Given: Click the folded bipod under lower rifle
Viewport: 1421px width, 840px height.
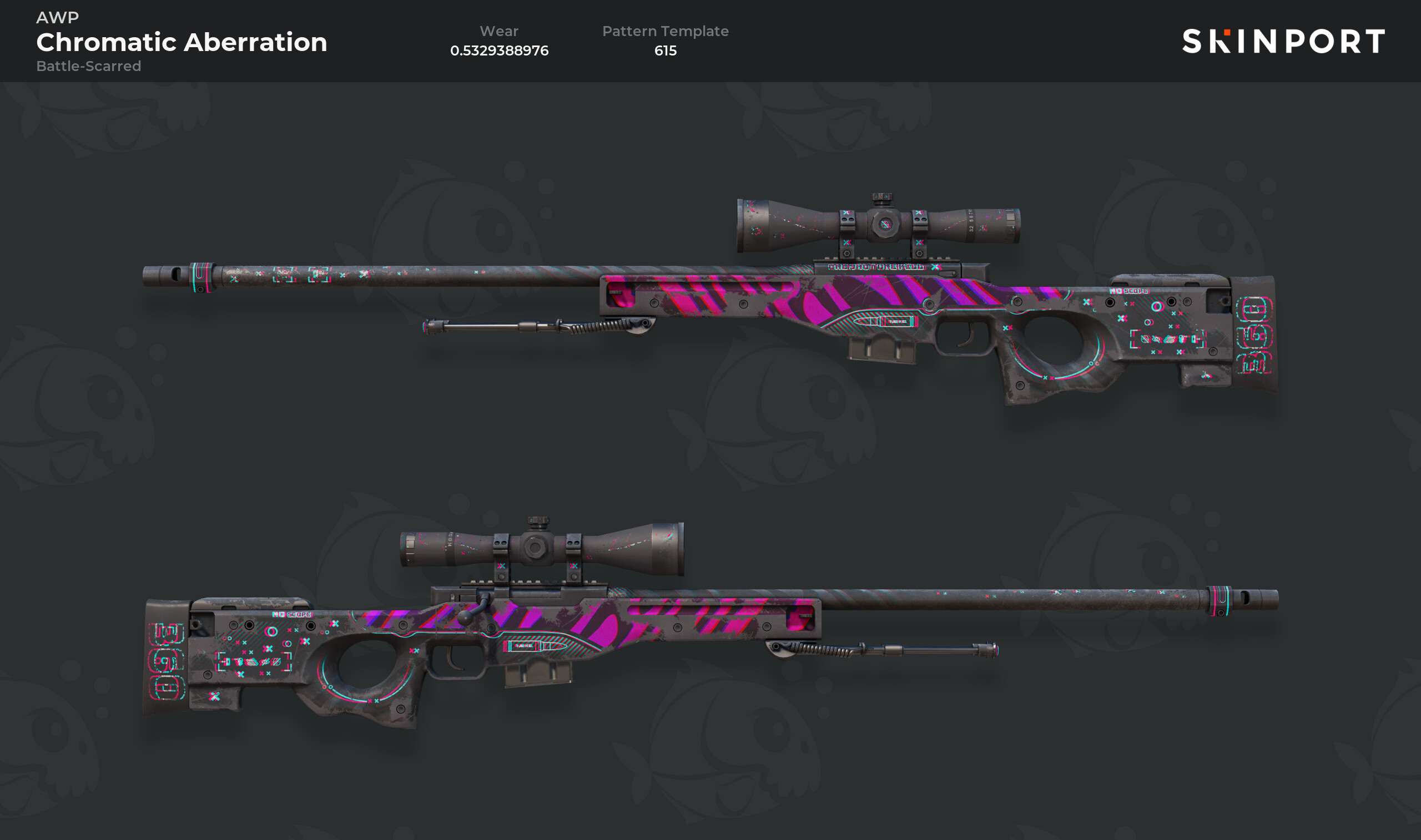Looking at the screenshot, I should (x=882, y=649).
